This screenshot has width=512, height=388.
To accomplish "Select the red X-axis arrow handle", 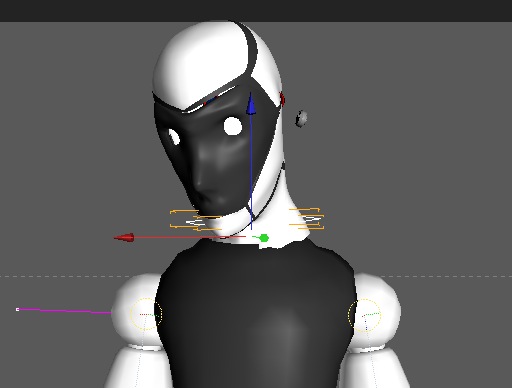I will click(x=124, y=238).
